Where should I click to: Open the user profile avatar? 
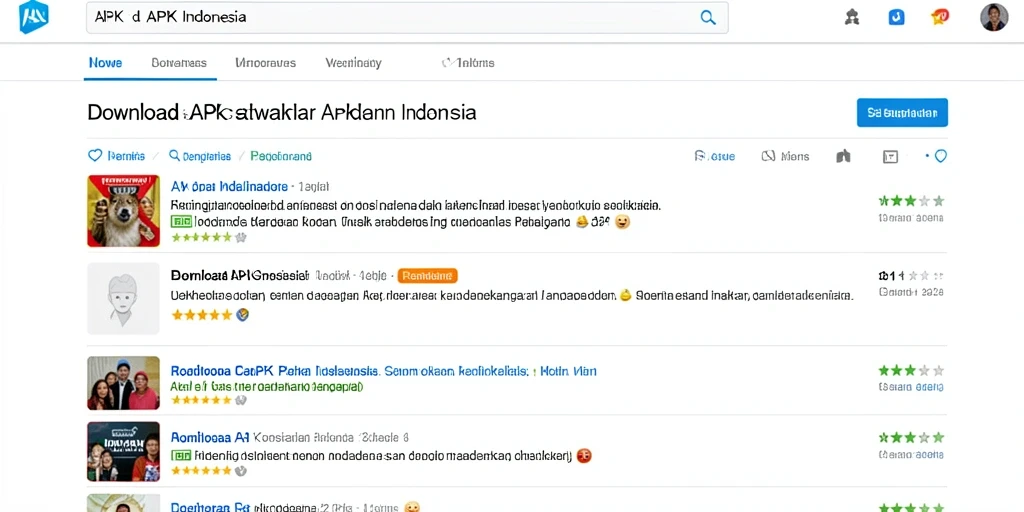[994, 17]
